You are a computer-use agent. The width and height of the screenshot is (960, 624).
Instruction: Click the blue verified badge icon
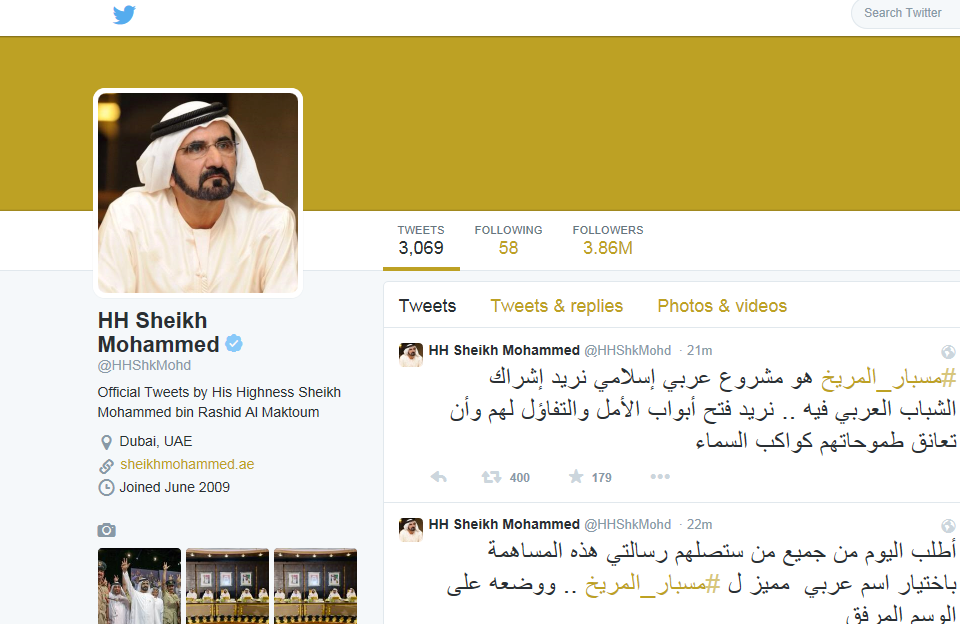click(234, 344)
